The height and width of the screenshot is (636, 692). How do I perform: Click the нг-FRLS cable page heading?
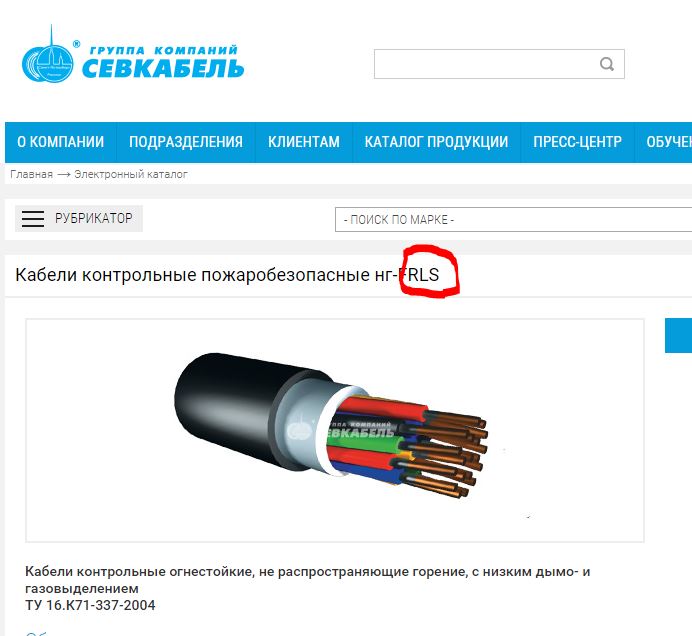coord(227,275)
